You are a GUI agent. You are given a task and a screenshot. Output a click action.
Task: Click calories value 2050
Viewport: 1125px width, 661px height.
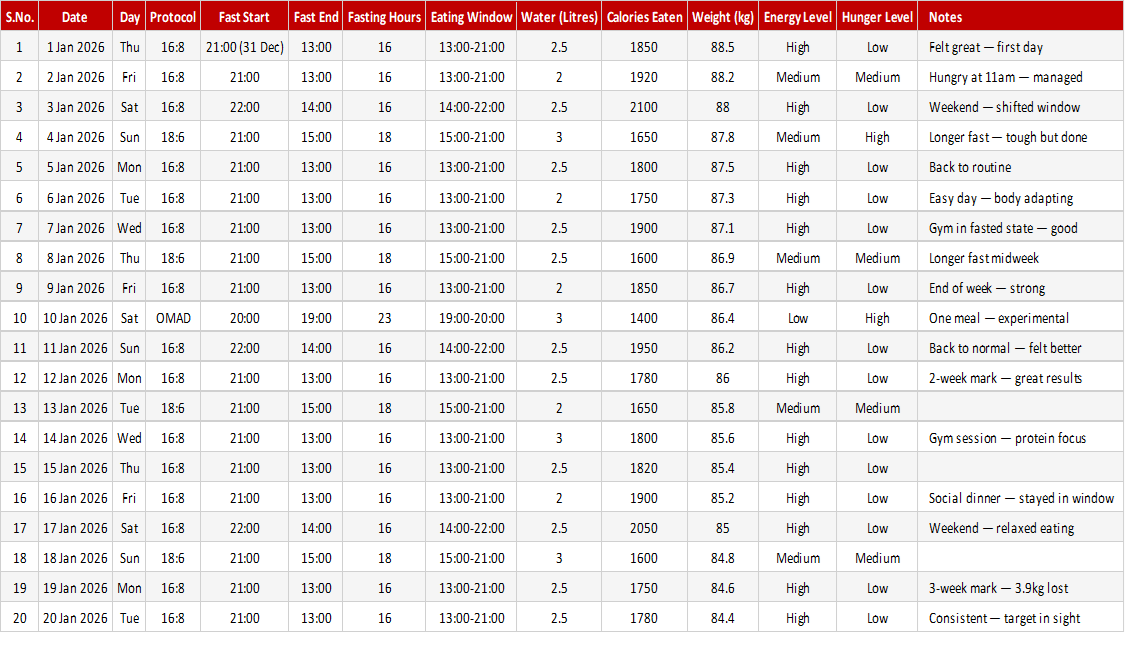tap(644, 529)
